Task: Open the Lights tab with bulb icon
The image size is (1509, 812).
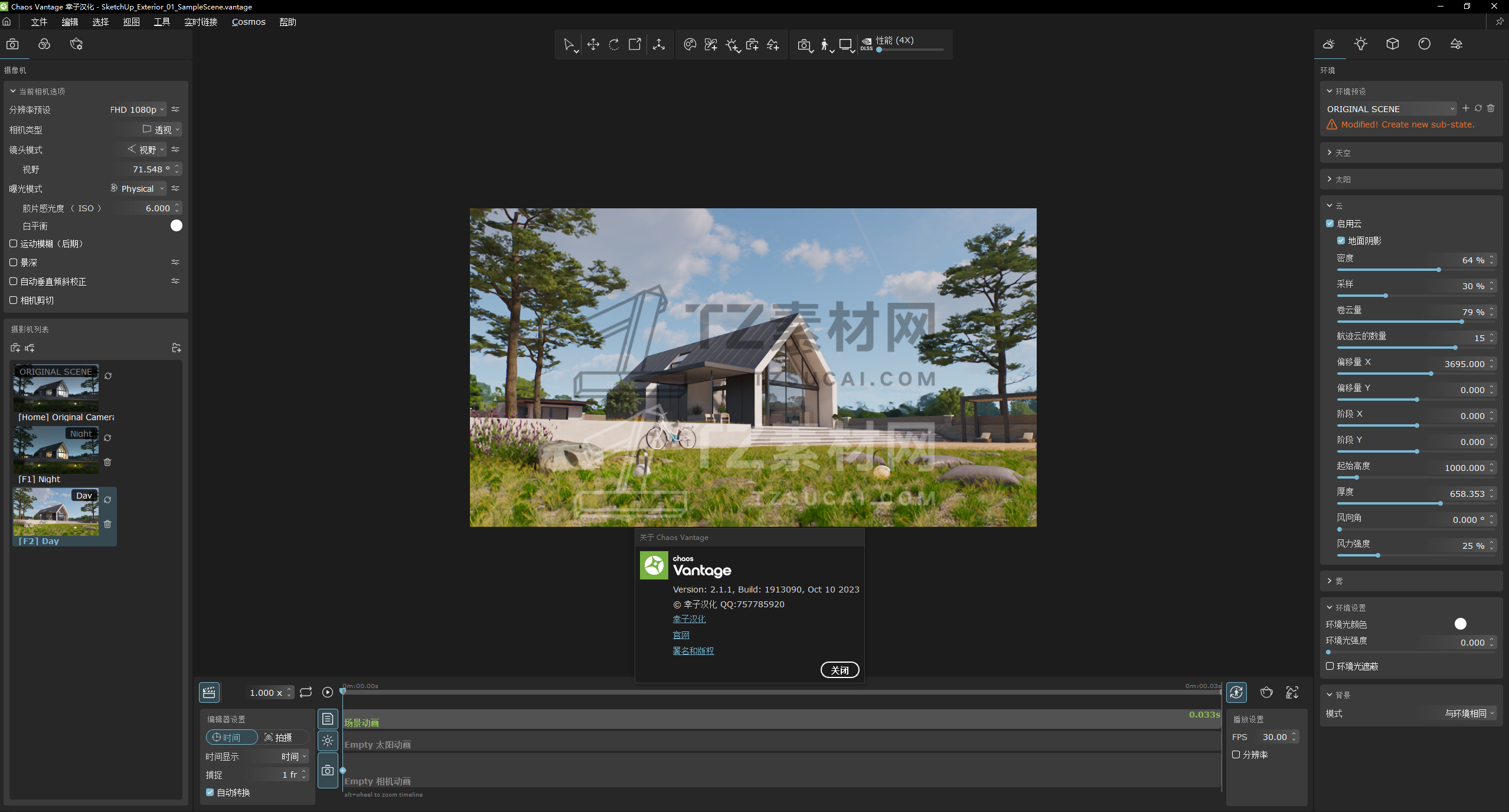Action: pos(1360,44)
